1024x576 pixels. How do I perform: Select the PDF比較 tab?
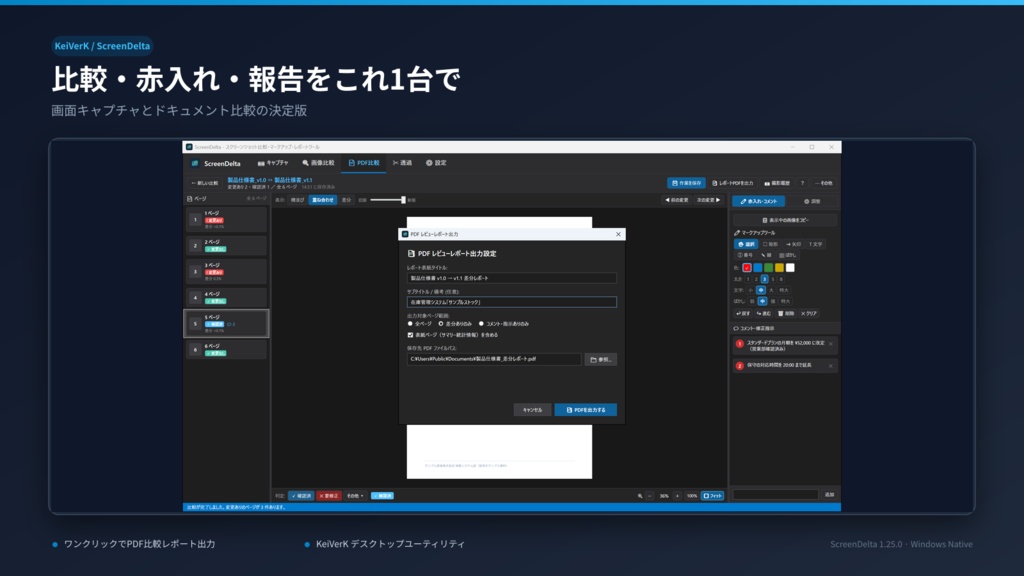pos(364,163)
